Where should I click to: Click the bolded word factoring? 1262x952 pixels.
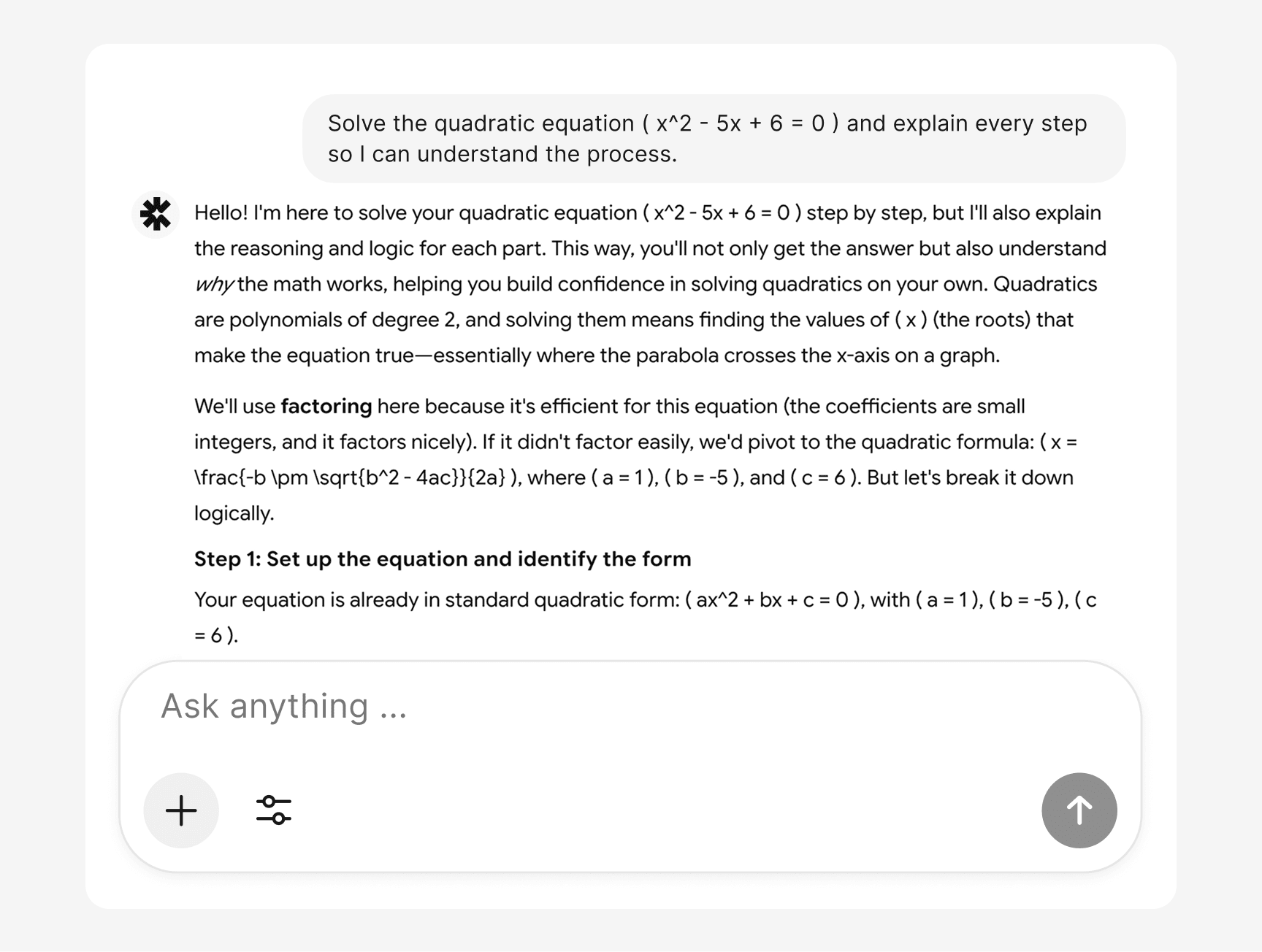coord(326,407)
